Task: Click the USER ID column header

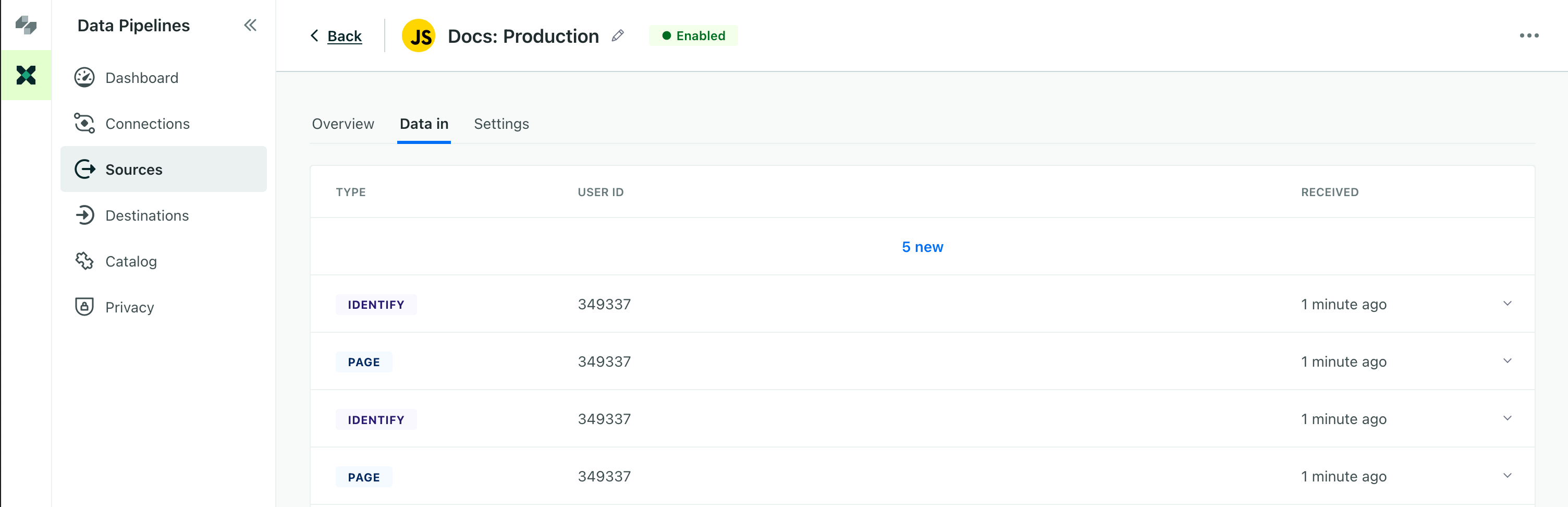Action: tap(601, 192)
